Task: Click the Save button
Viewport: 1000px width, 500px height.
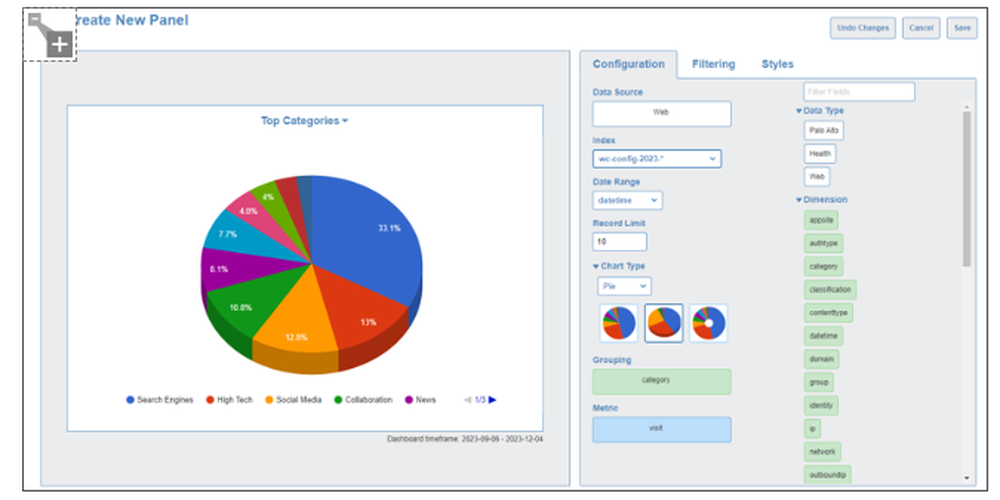Action: (x=962, y=28)
